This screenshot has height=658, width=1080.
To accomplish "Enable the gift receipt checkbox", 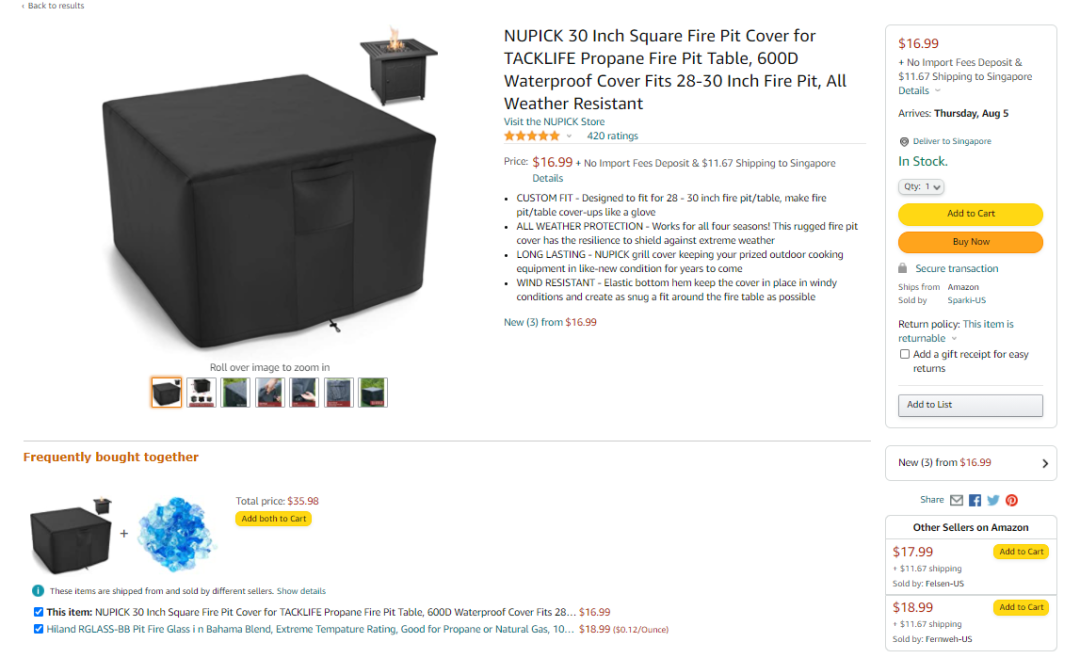I will [x=905, y=354].
